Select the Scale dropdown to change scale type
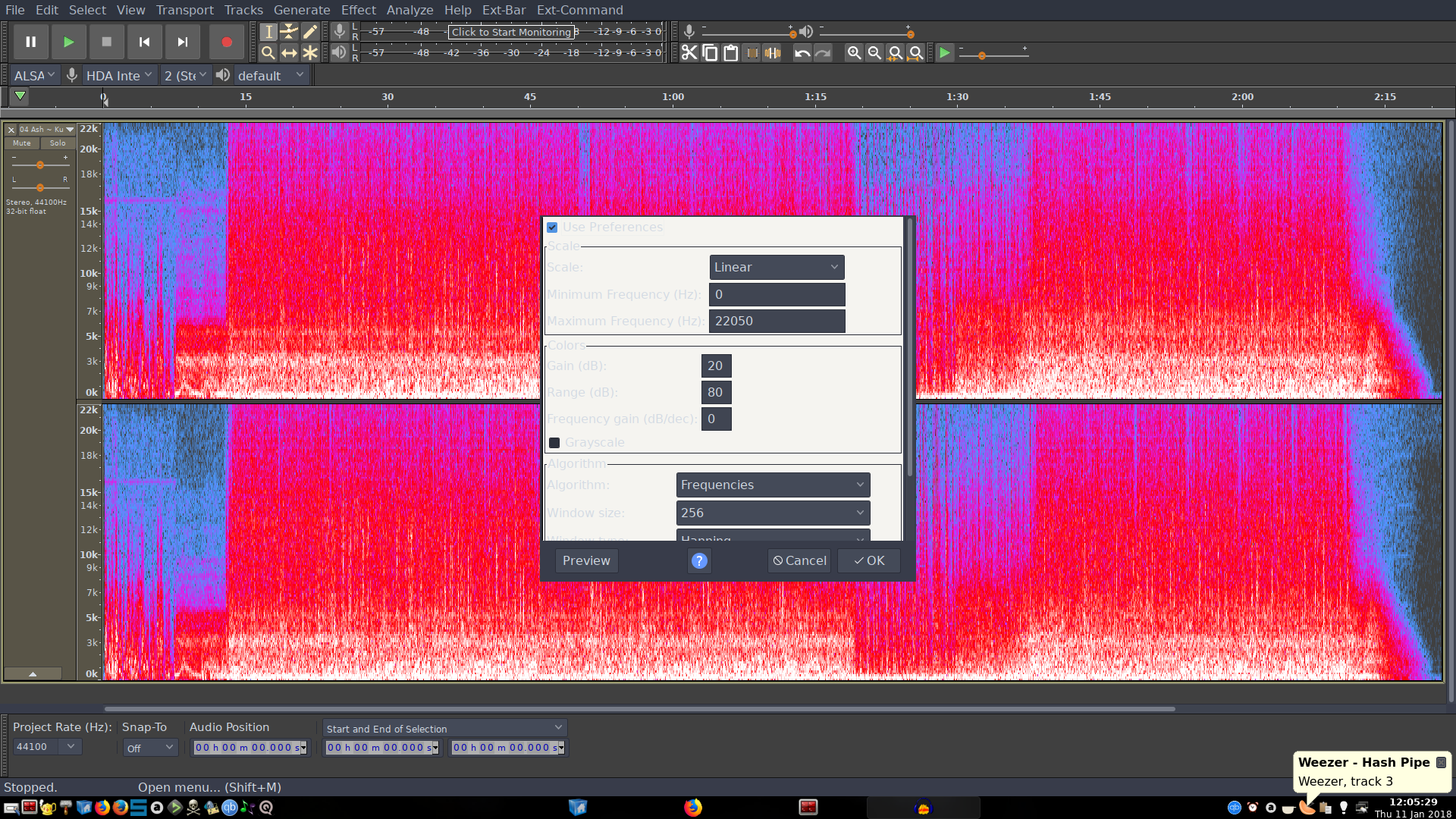This screenshot has width=1456, height=819. pos(775,266)
